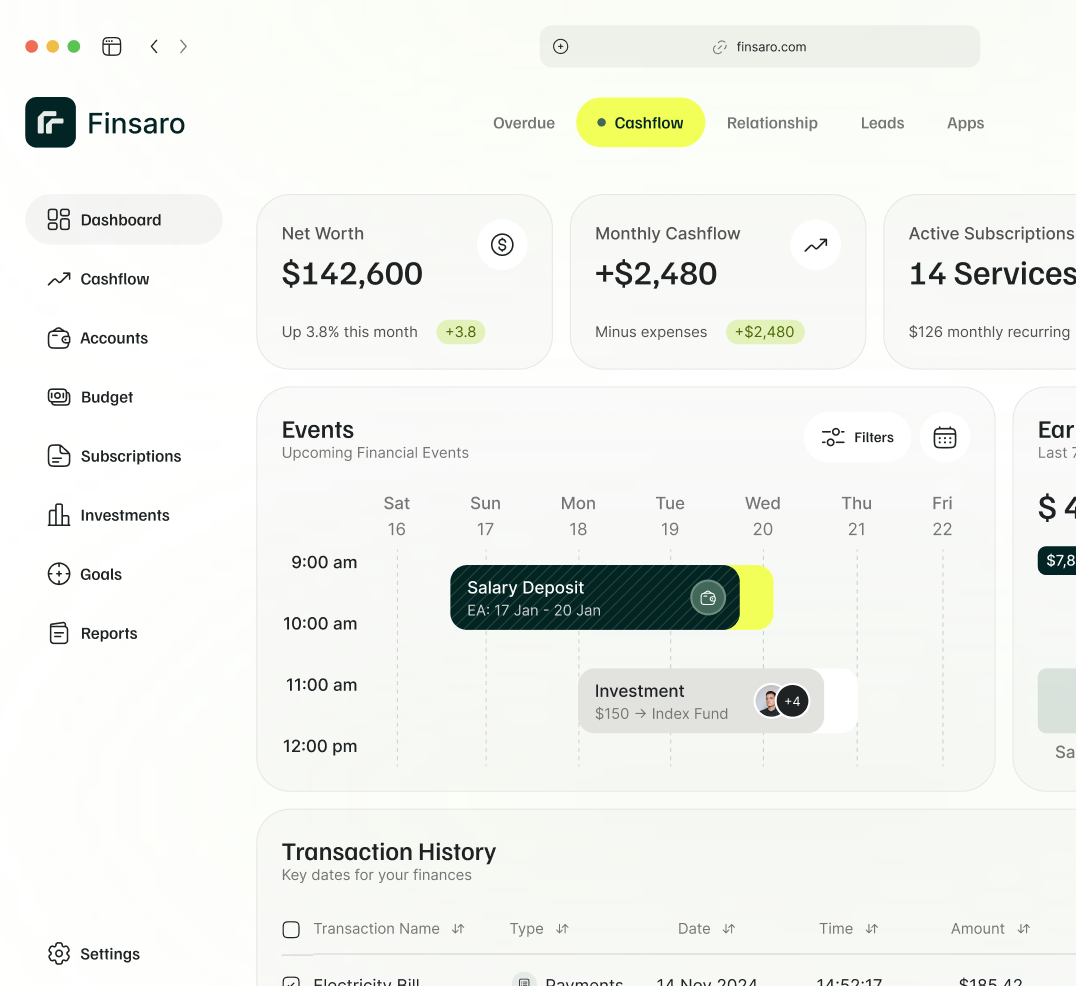Open the Apps tab
1076x986 pixels.
pos(966,124)
